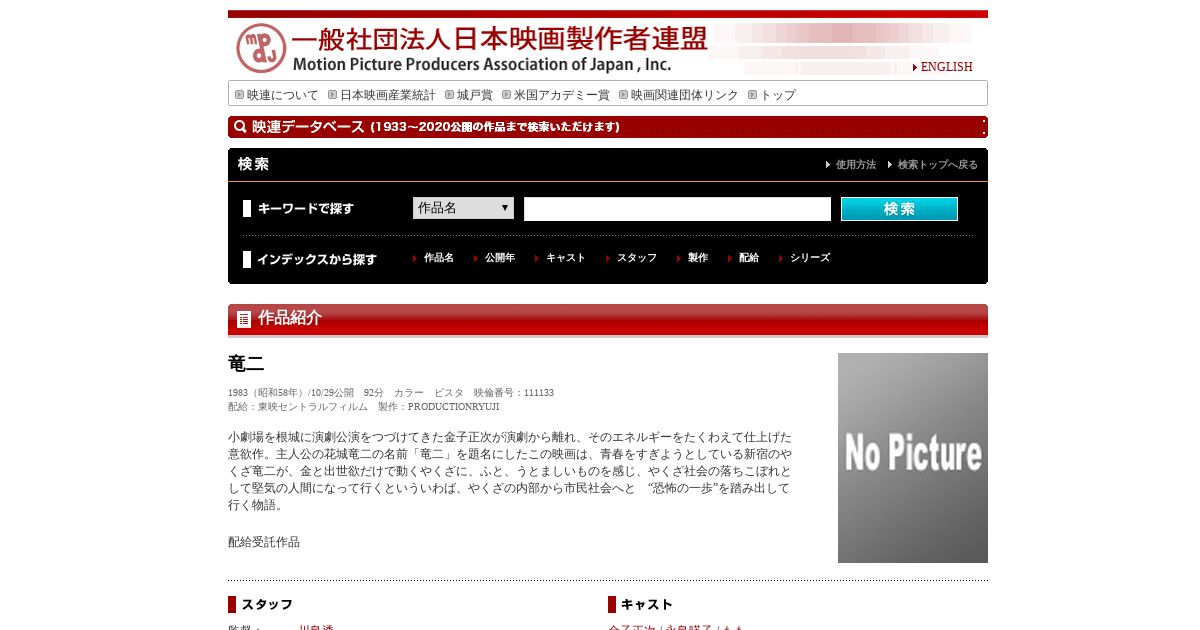Browse index by 作品名
Viewport: 1200px width, 630px height.
point(439,258)
